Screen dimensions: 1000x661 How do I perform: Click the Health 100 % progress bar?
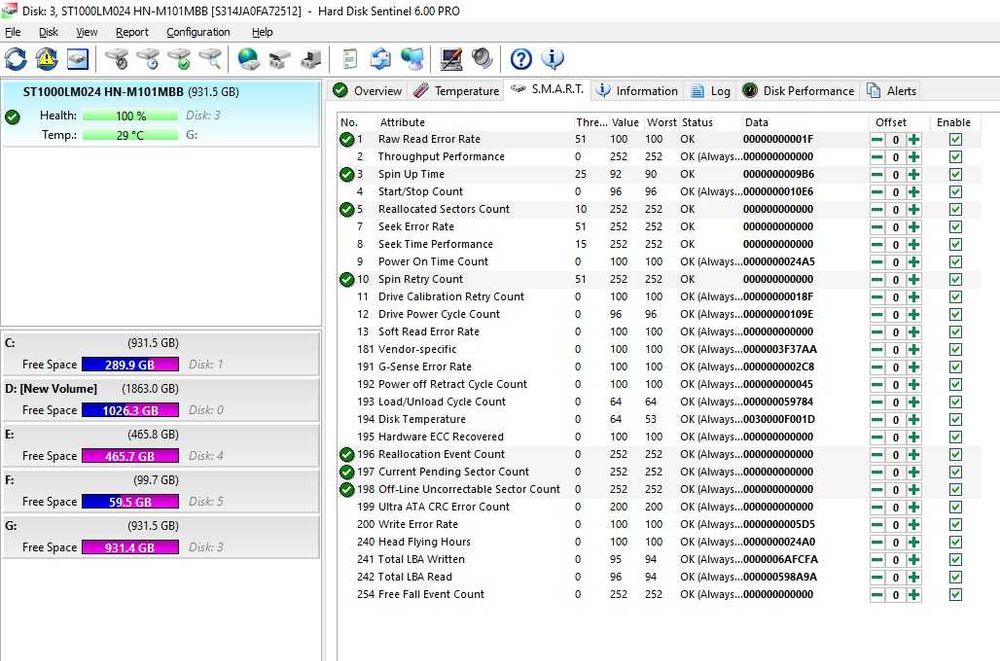(x=130, y=116)
